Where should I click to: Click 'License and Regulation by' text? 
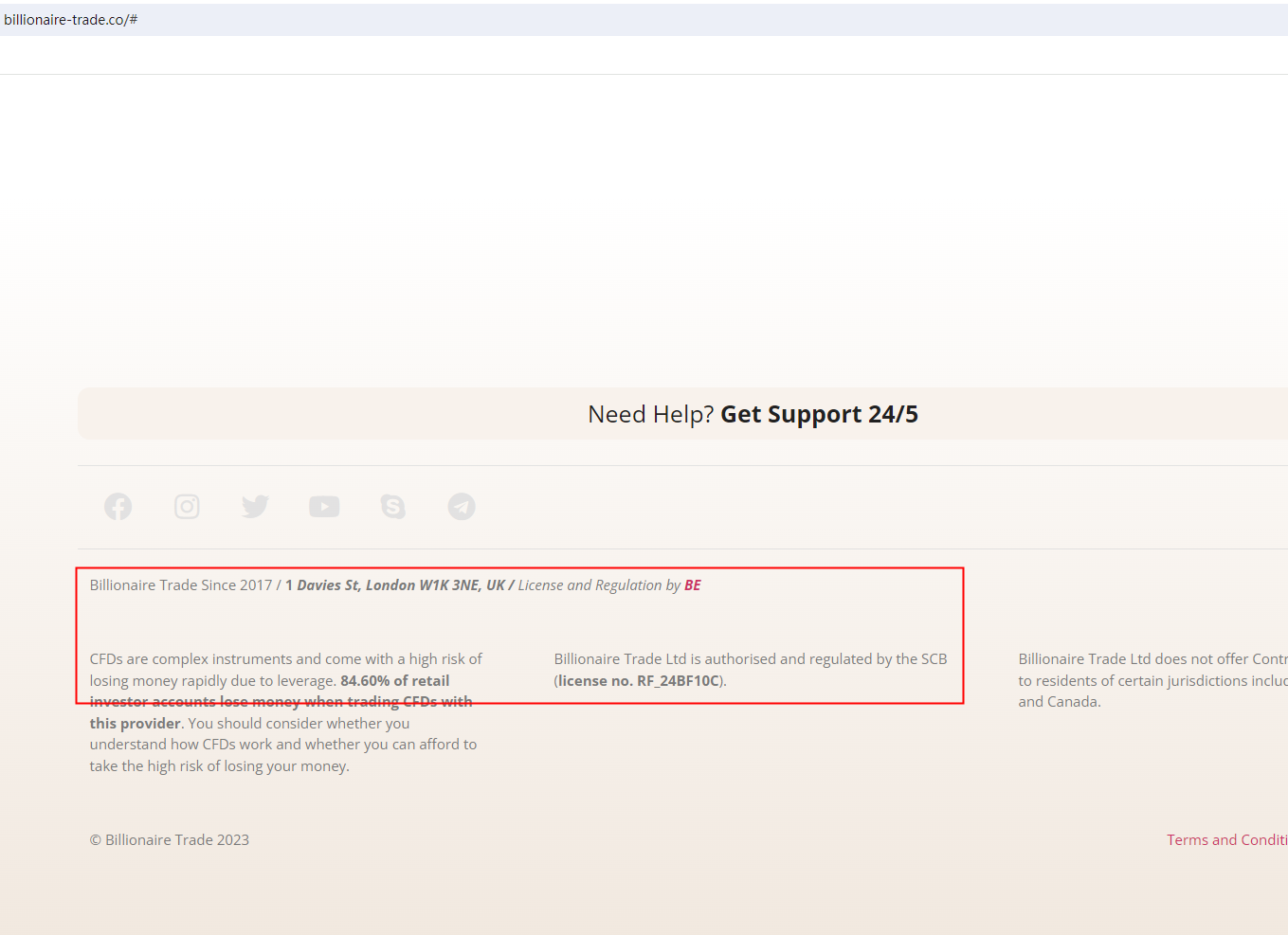(599, 585)
